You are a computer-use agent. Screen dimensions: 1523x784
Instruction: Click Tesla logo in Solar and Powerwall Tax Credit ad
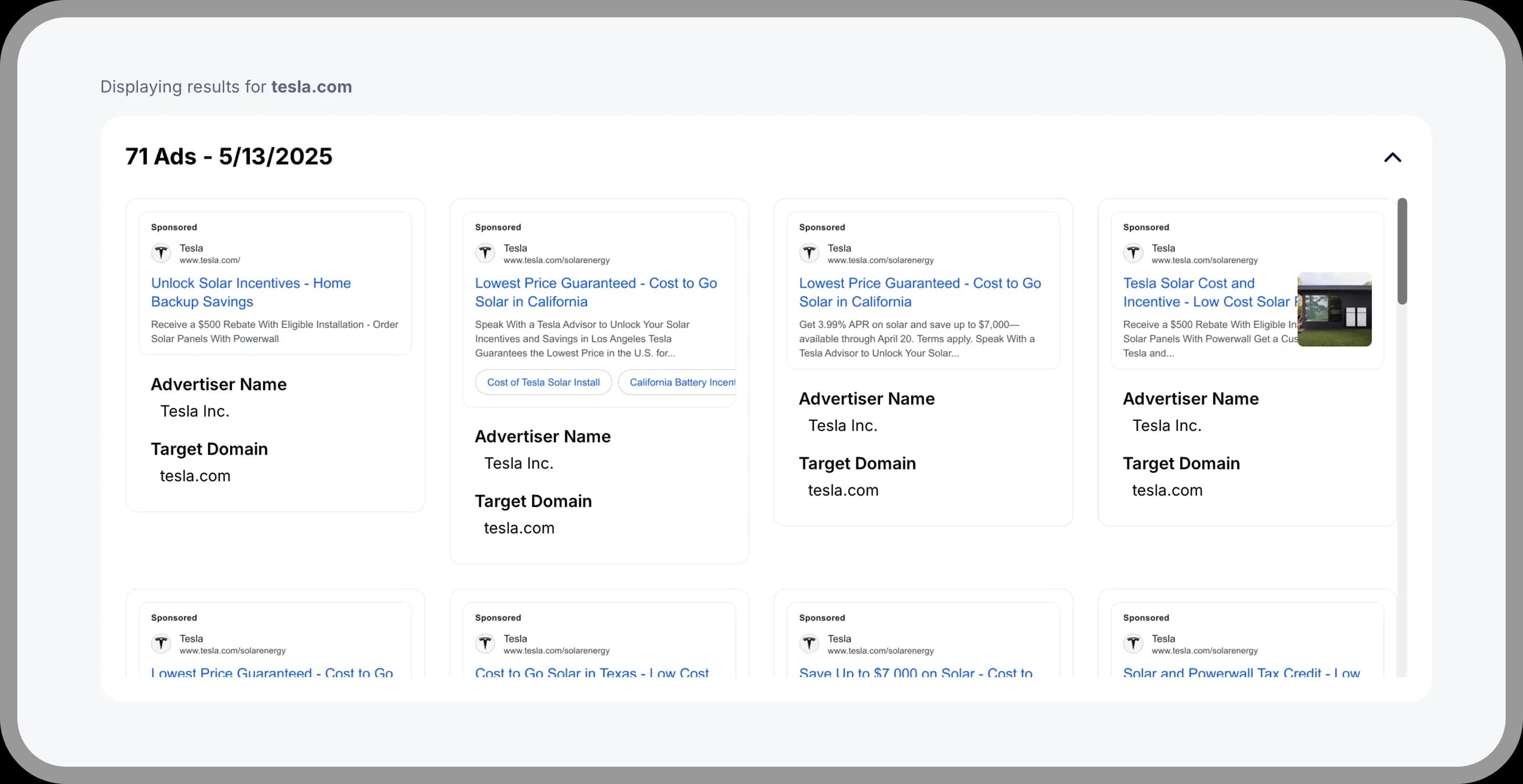(1133, 644)
